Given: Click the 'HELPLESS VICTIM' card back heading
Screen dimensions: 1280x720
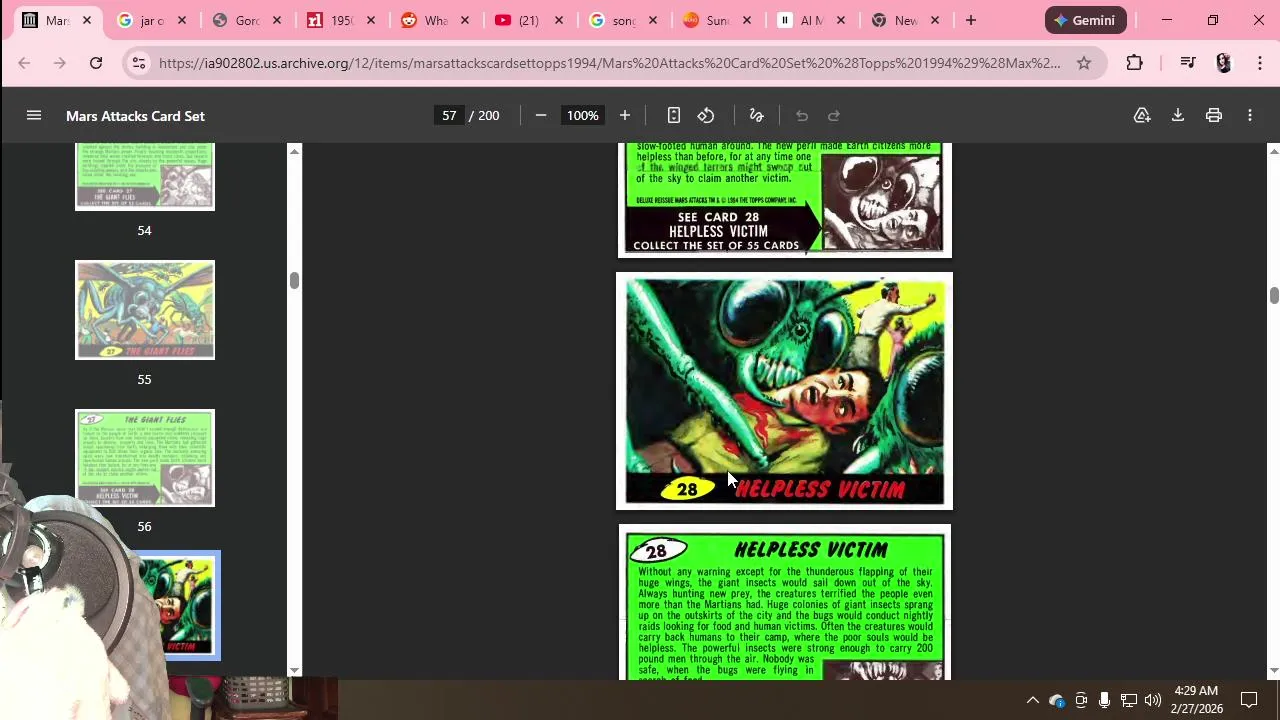Looking at the screenshot, I should coord(811,550).
